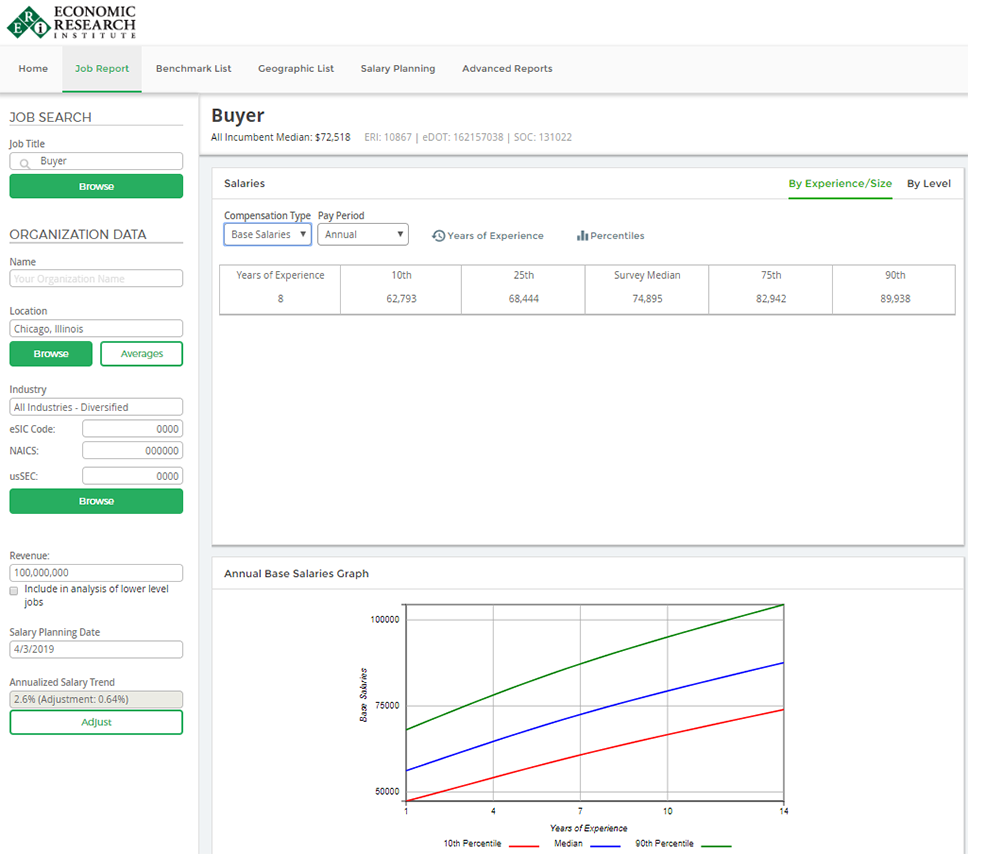The height and width of the screenshot is (854, 1000).
Task: Click the NAICS code field
Action: click(x=133, y=450)
